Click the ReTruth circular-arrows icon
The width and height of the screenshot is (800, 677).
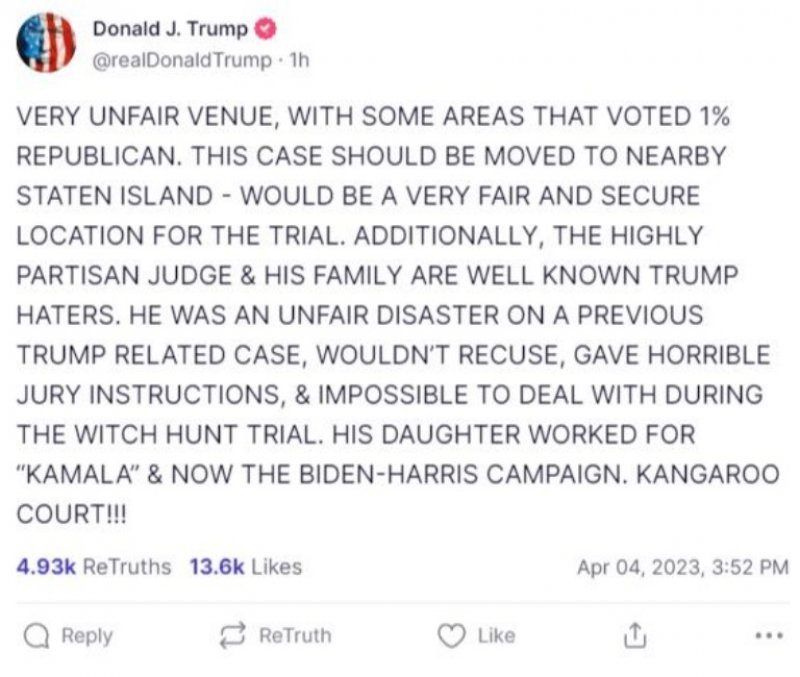point(234,634)
